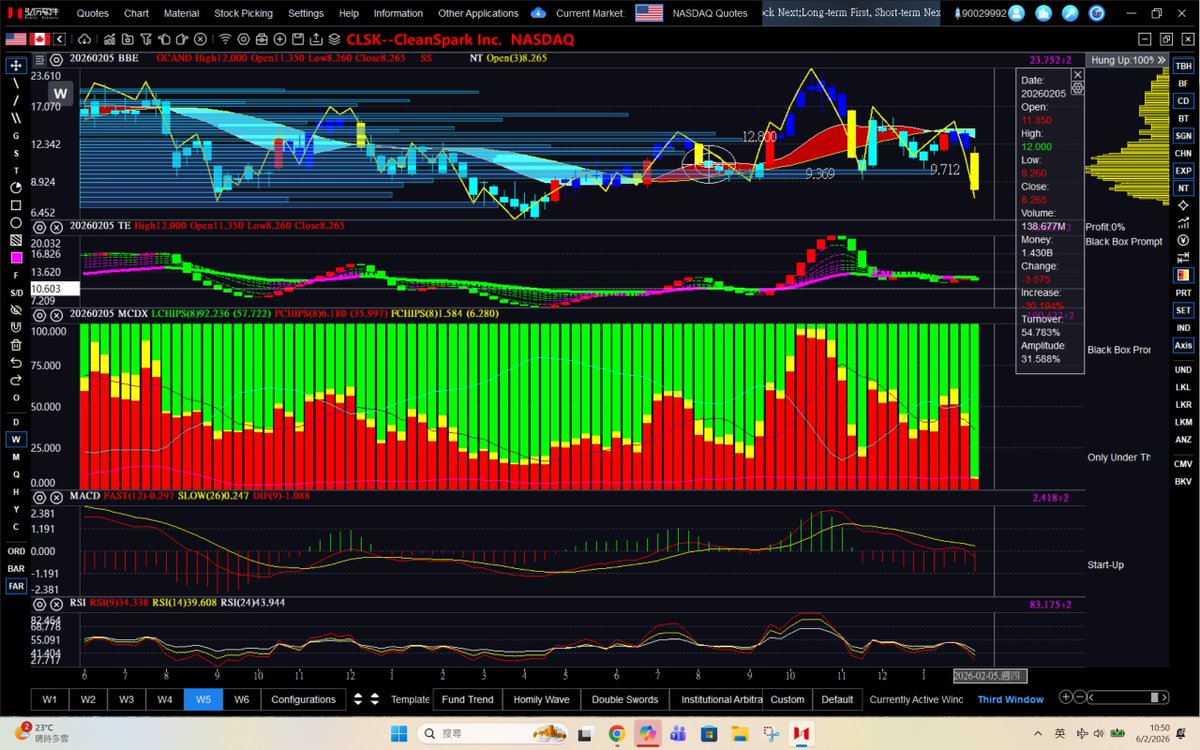The width and height of the screenshot is (1200, 750).
Task: Apply the Fund Trend template
Action: [467, 699]
